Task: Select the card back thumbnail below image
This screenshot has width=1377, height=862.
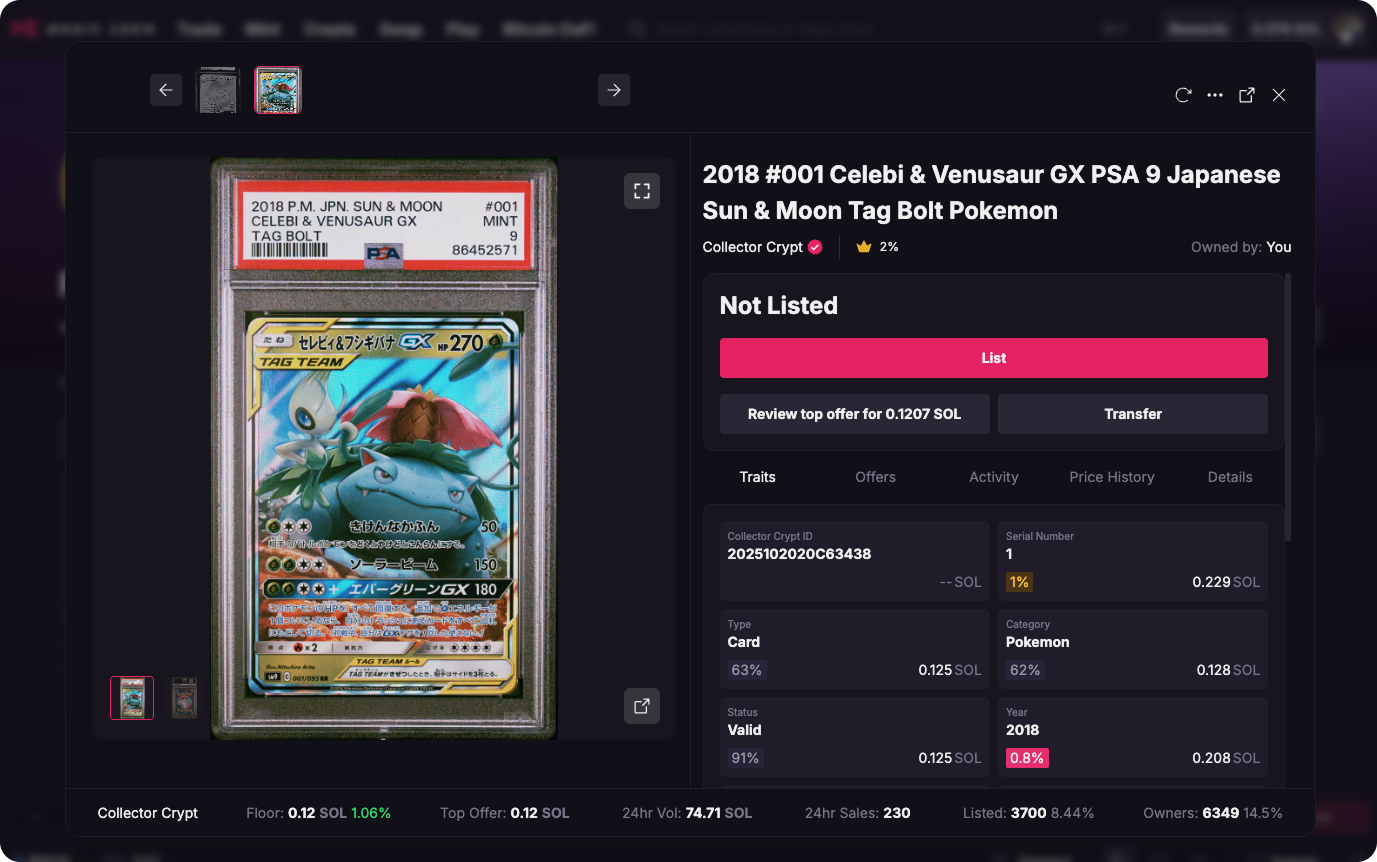Action: pos(184,698)
